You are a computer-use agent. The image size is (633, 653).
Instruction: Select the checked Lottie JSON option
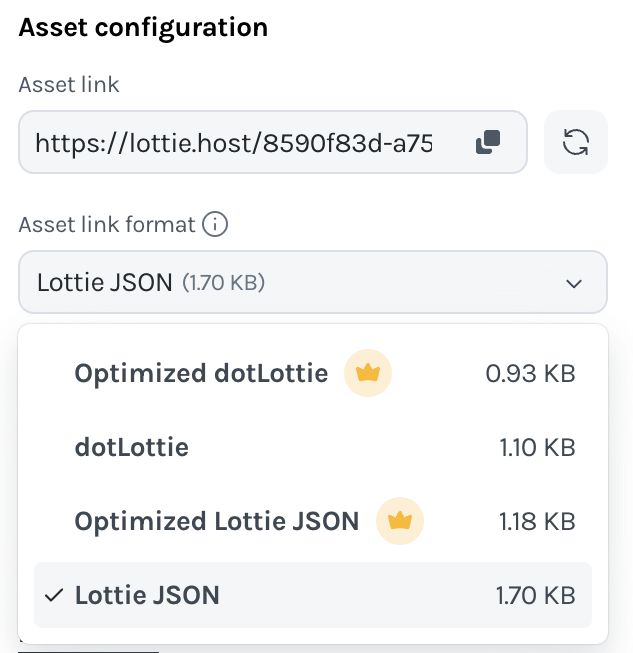click(313, 595)
